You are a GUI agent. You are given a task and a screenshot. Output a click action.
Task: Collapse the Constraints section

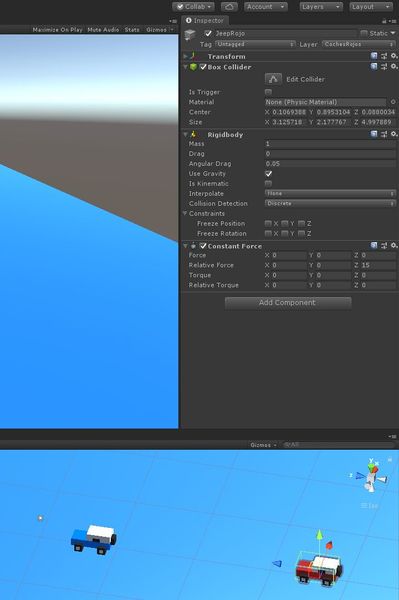pyautogui.click(x=185, y=214)
